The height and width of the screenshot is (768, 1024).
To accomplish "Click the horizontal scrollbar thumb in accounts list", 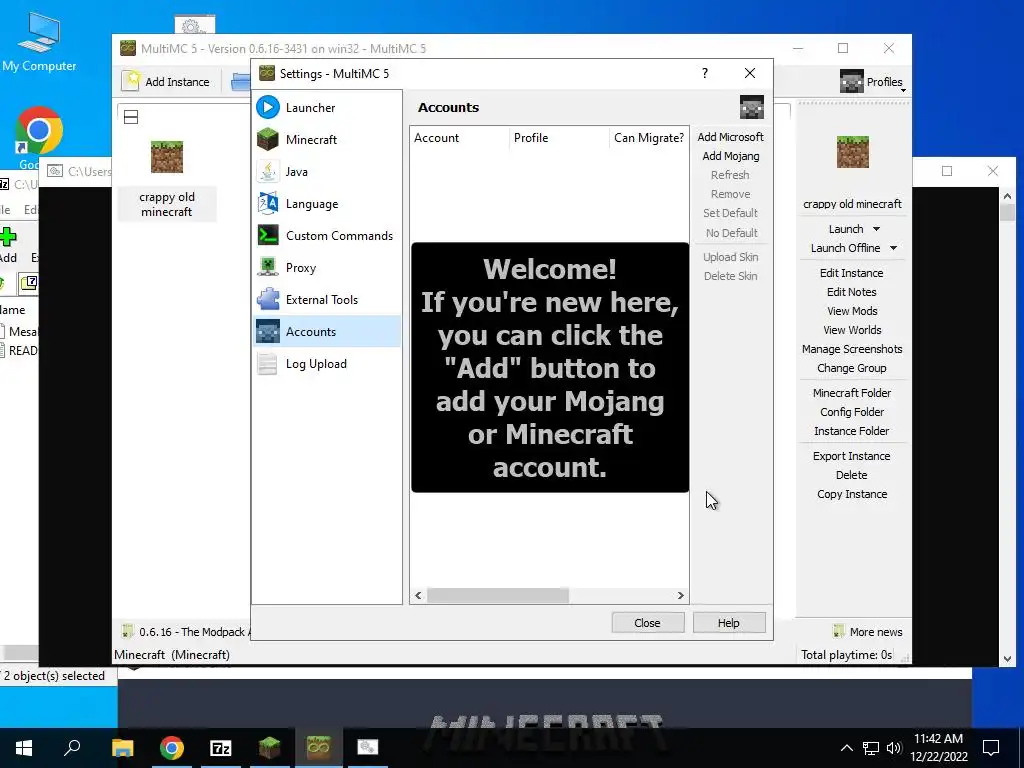I will 498,596.
